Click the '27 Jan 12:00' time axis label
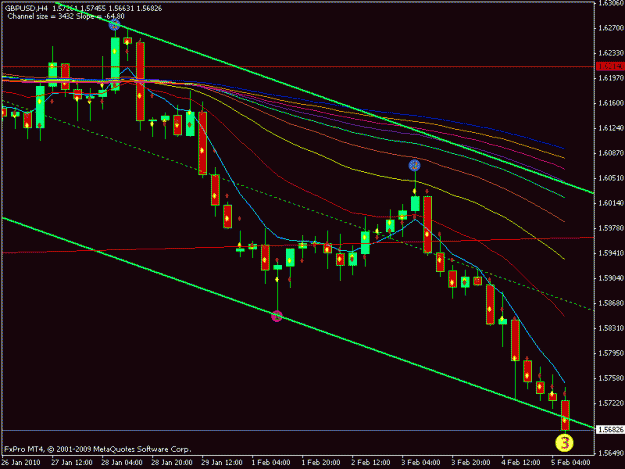625x469 pixels. coord(72,463)
